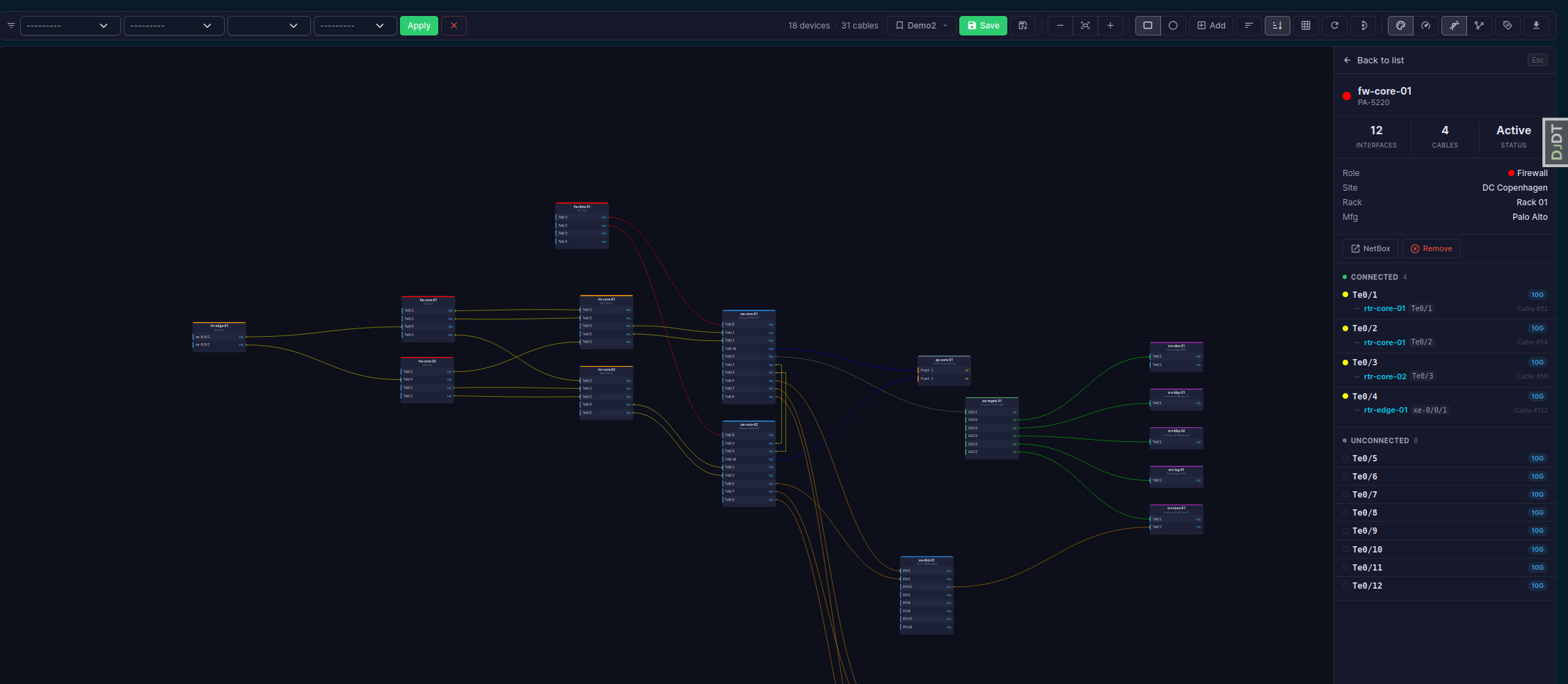Apply the selected filters
1568x684 pixels.
tap(419, 26)
